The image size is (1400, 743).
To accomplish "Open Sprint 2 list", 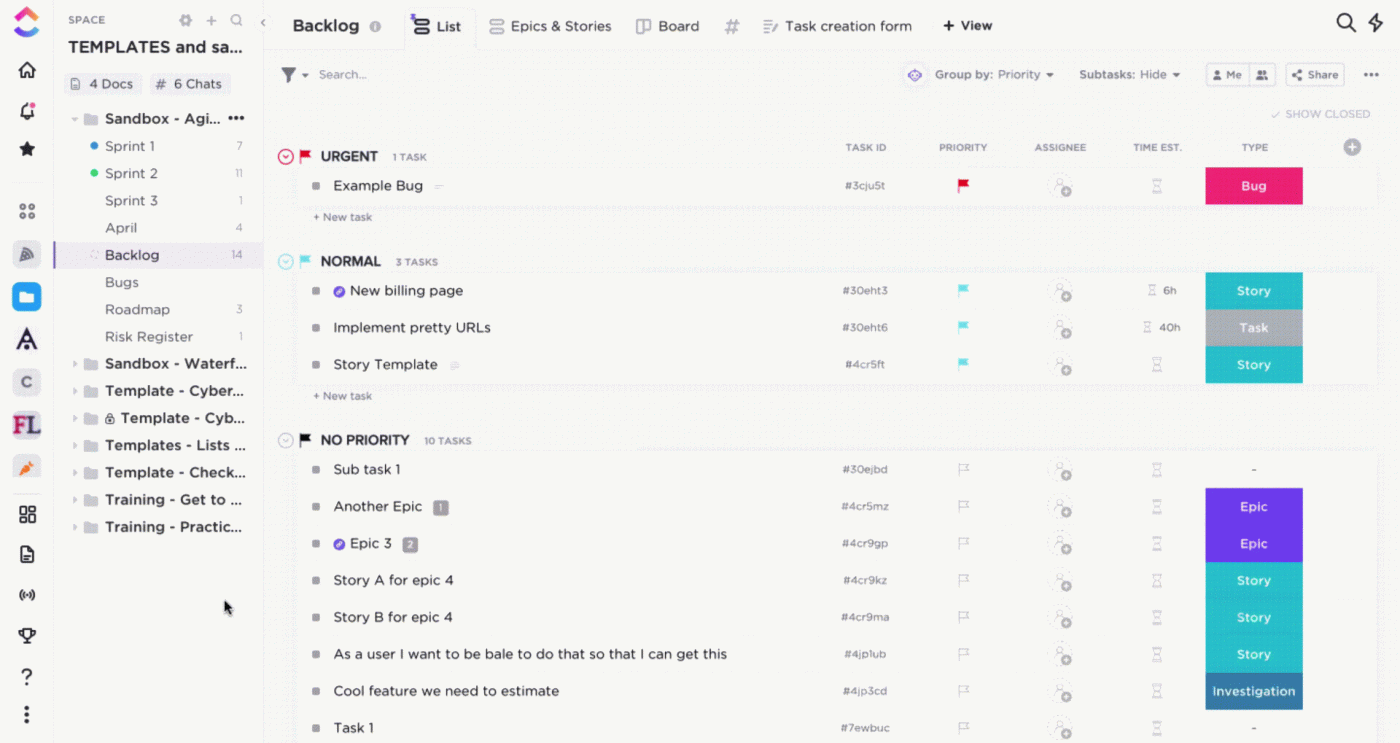I will tap(131, 173).
